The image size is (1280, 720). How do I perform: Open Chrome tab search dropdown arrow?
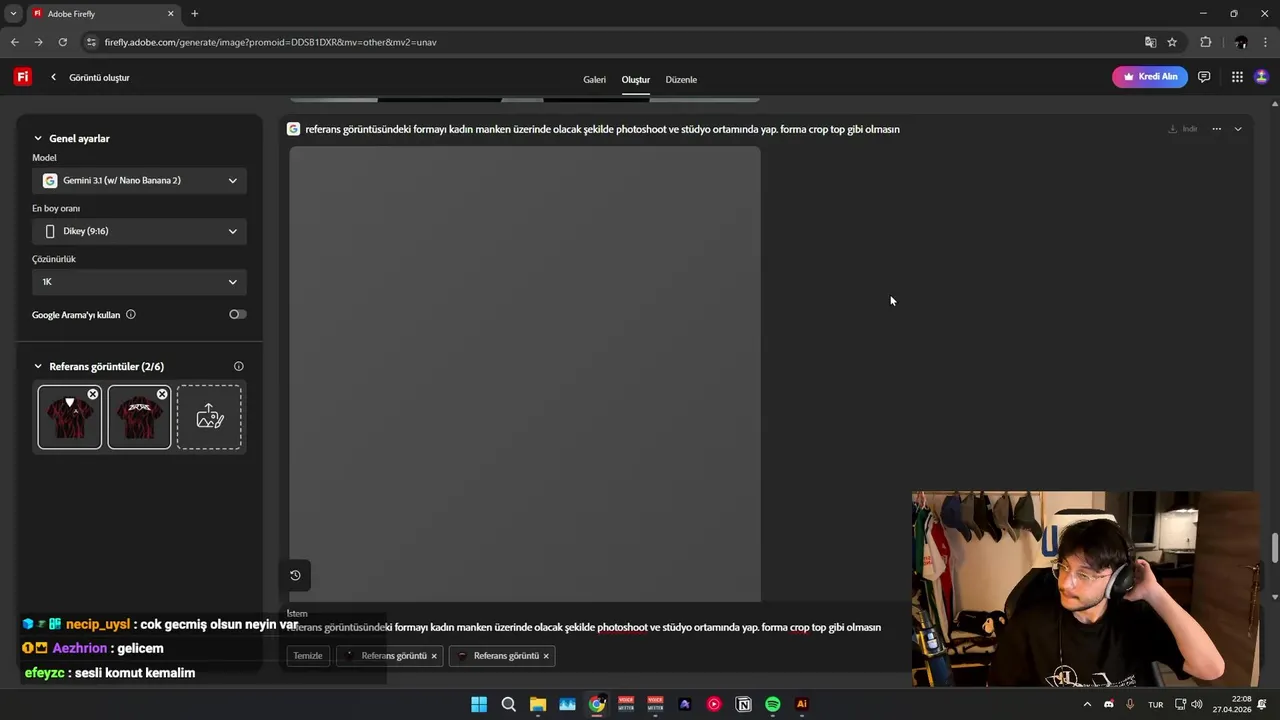(x=13, y=13)
